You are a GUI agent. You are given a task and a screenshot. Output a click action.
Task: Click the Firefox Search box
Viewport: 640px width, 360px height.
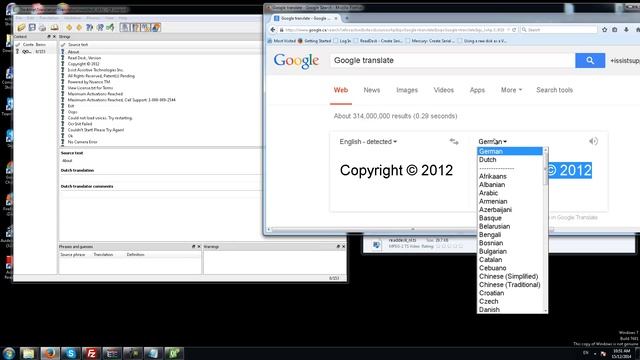pyautogui.click(x=559, y=30)
